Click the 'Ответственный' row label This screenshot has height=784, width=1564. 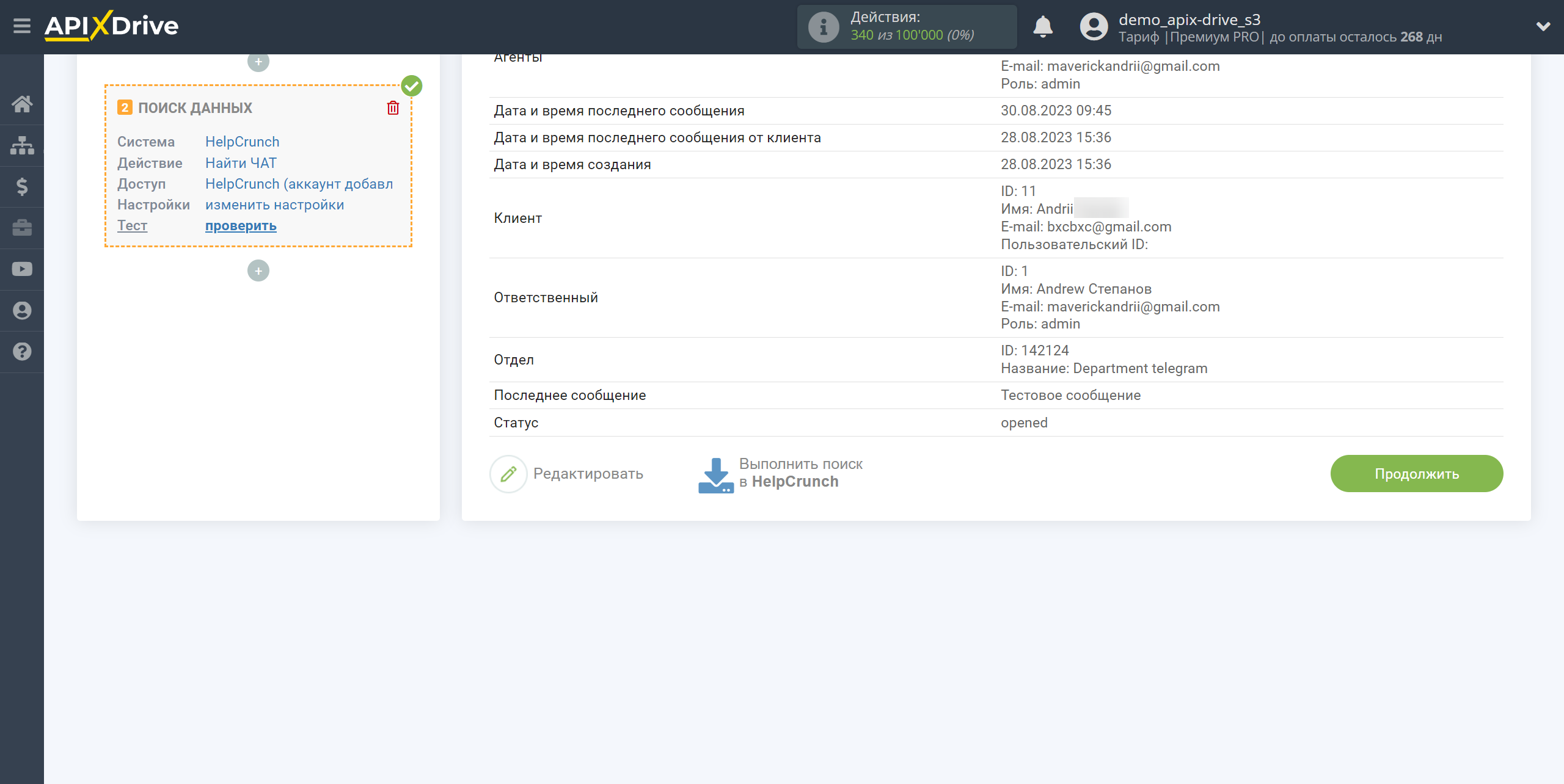coord(546,297)
